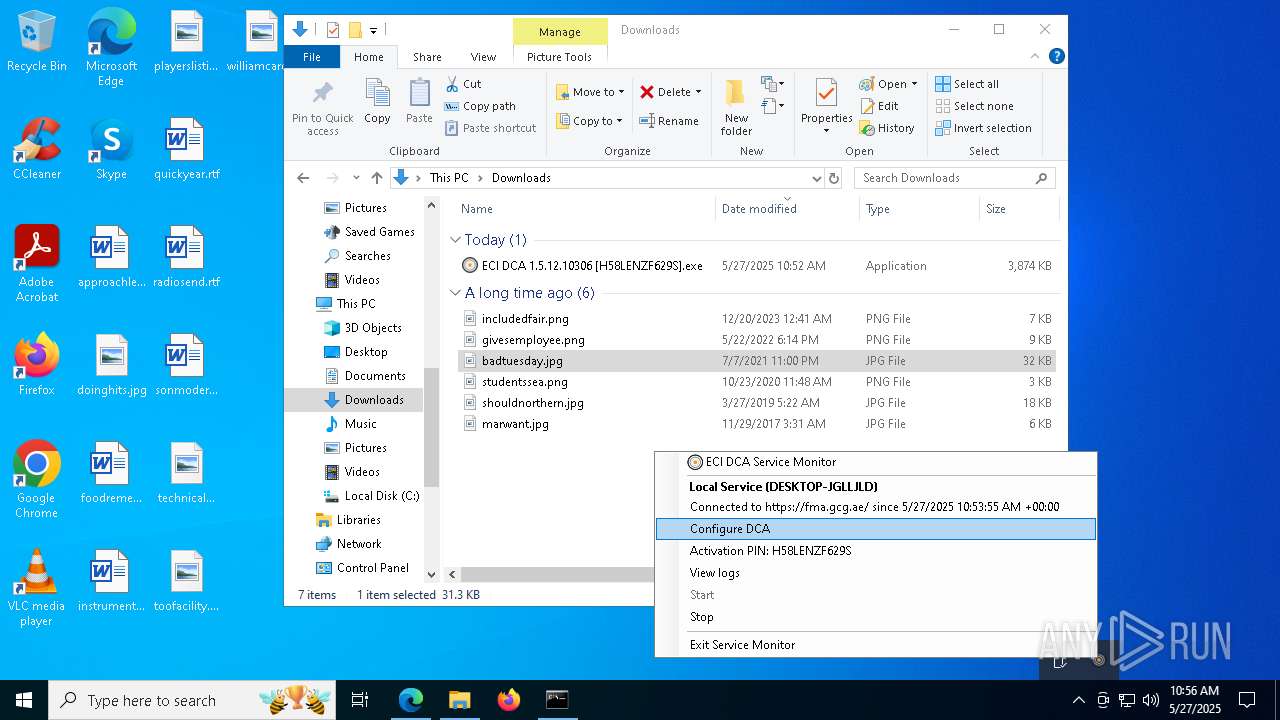Sort by Date modified column
This screenshot has height=720, width=1280.
tap(787, 209)
